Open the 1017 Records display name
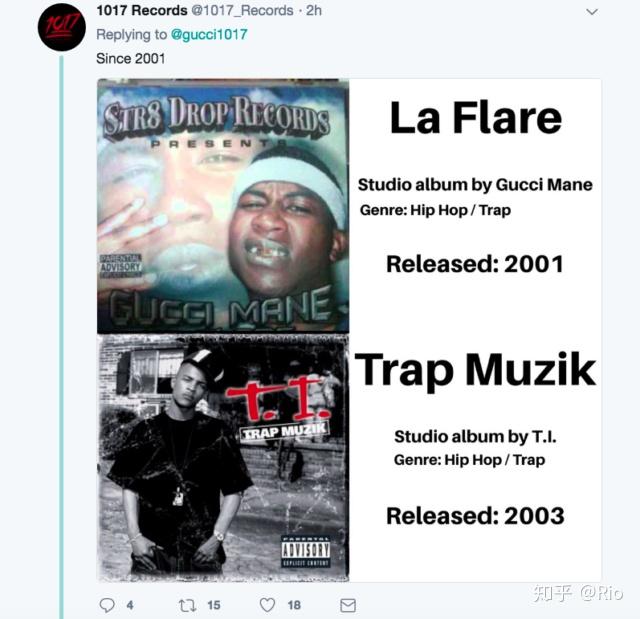640x619 pixels. [142, 11]
